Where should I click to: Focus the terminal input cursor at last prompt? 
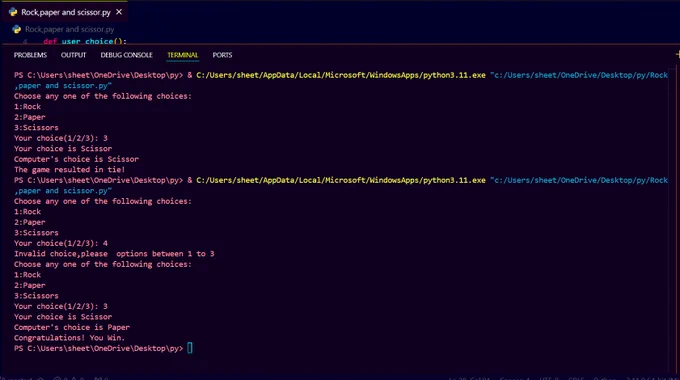pos(190,348)
